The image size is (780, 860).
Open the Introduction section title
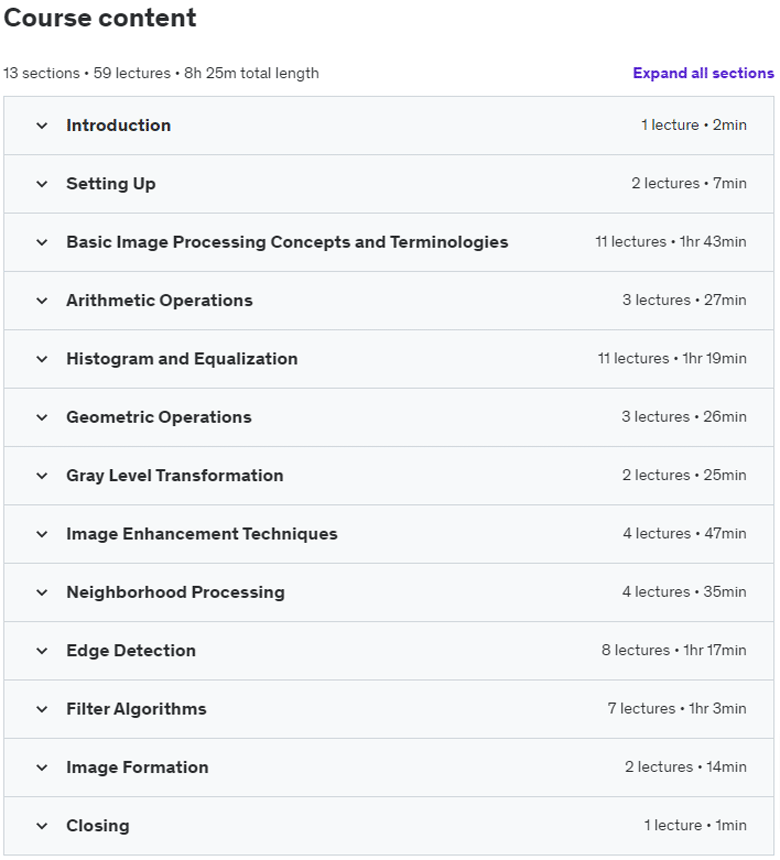click(118, 125)
